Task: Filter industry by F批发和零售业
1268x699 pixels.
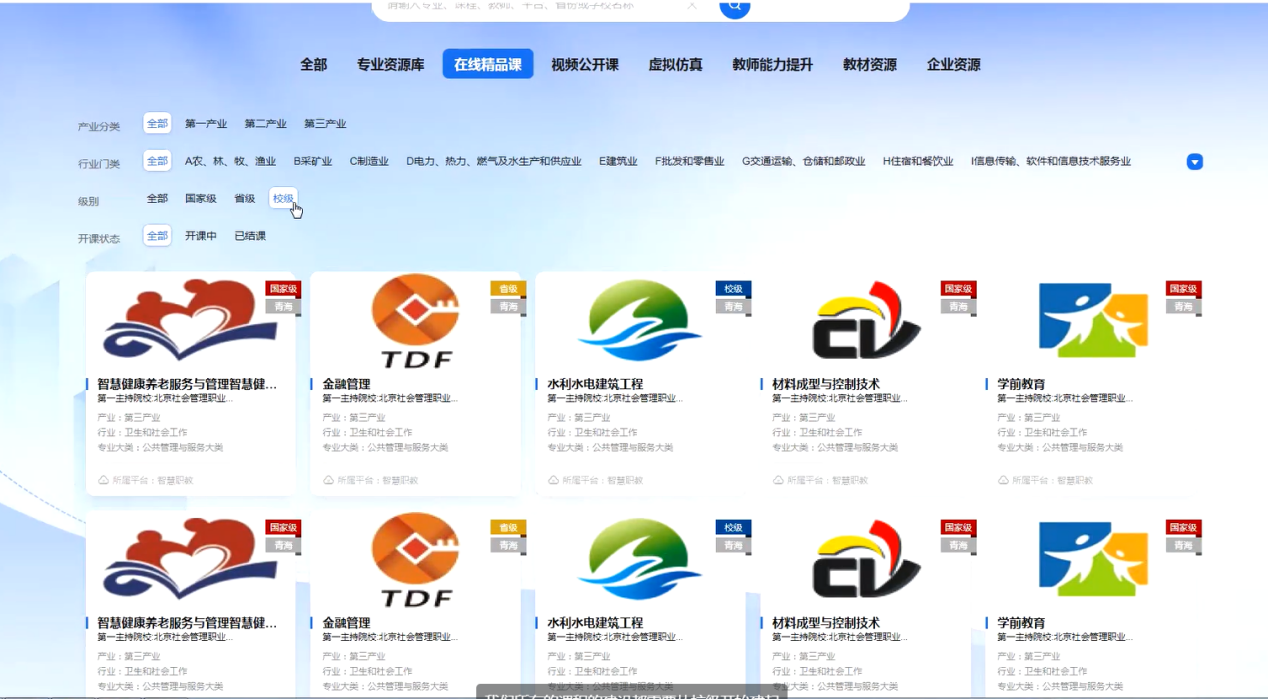Action: (690, 161)
